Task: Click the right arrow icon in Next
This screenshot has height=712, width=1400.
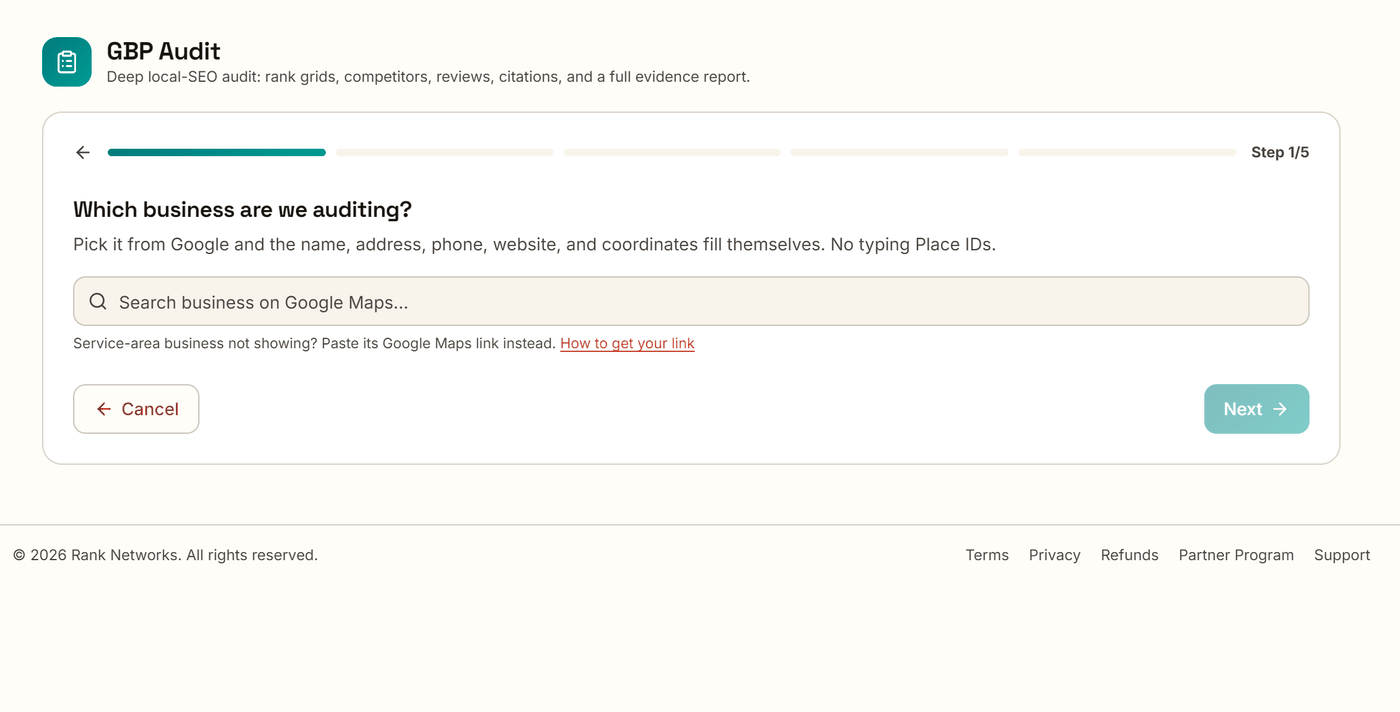Action: click(1280, 409)
